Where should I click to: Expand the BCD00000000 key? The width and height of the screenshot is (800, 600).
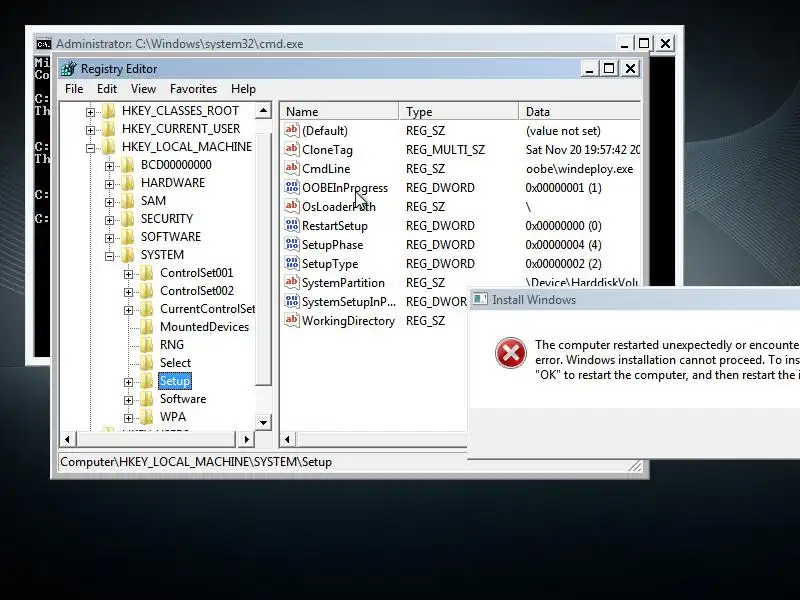click(x=109, y=166)
